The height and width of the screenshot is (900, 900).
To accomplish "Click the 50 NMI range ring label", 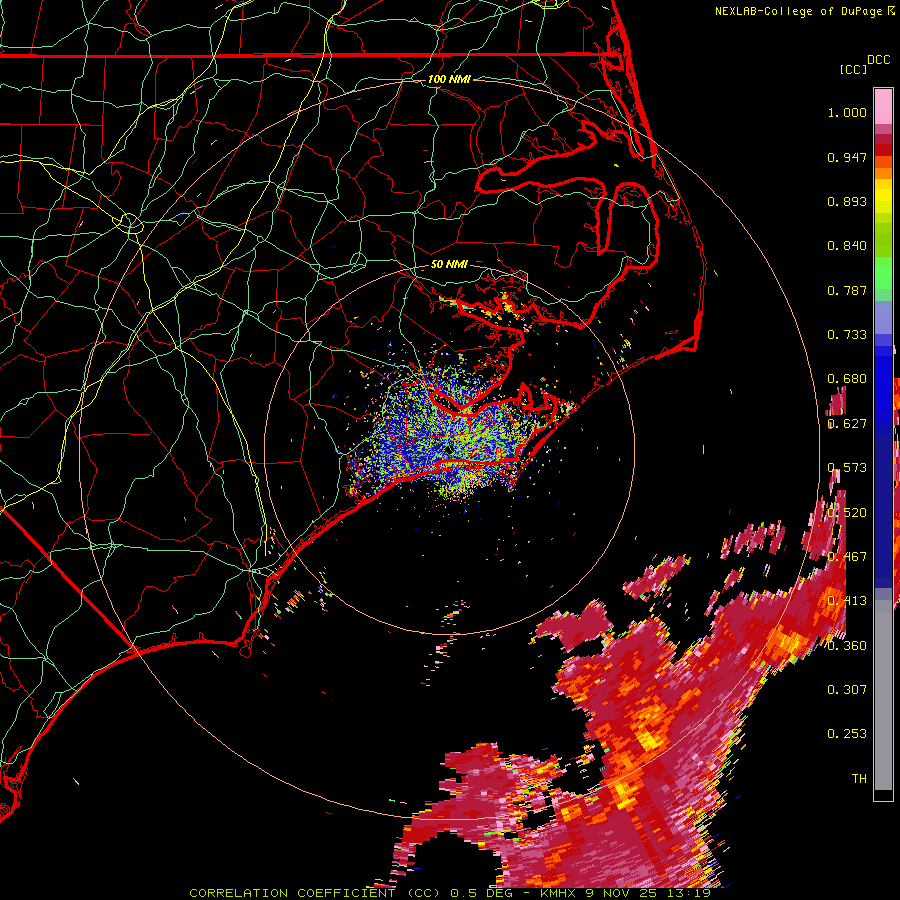I will pyautogui.click(x=449, y=264).
